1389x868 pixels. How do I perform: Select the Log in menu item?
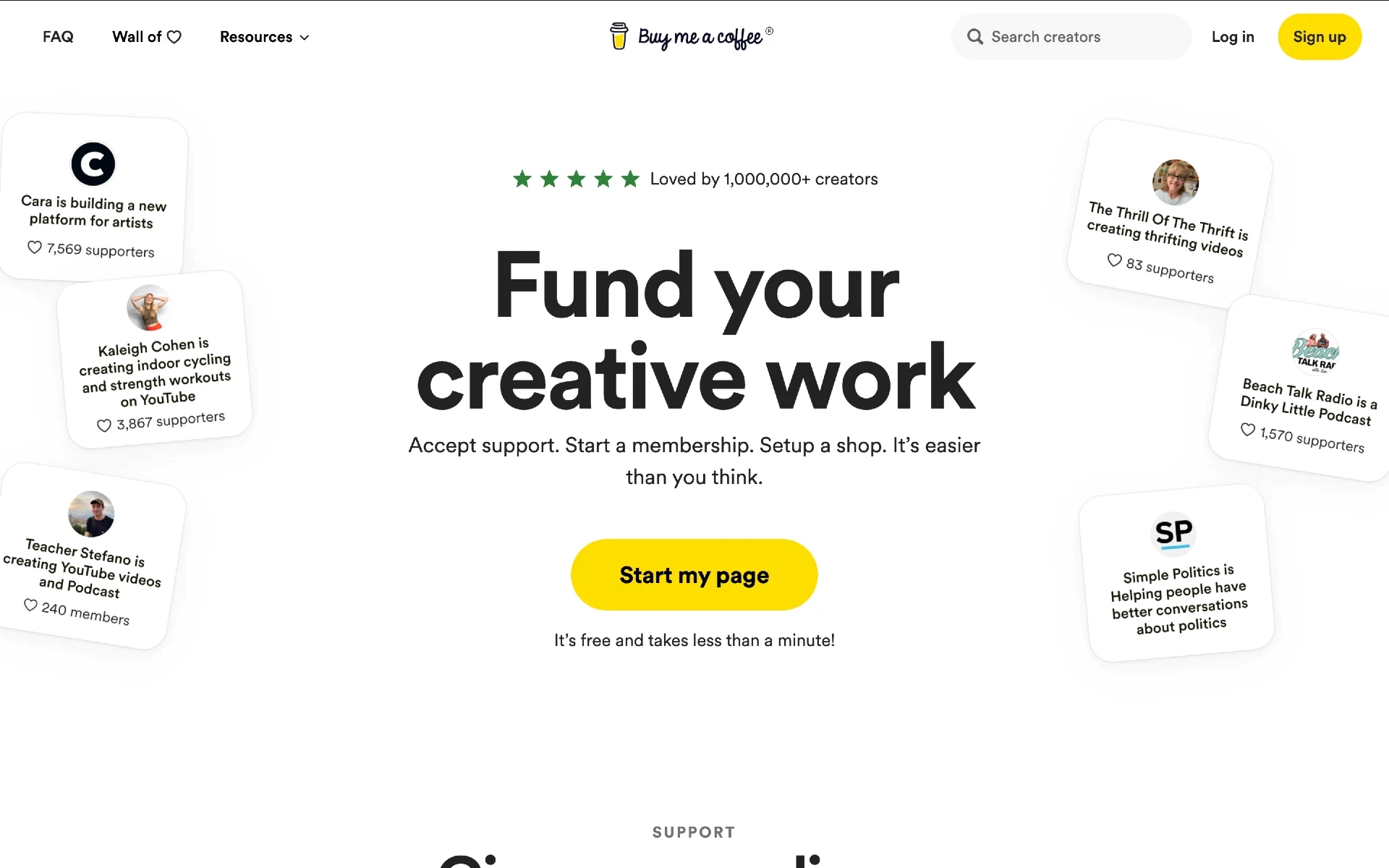pyautogui.click(x=1233, y=37)
